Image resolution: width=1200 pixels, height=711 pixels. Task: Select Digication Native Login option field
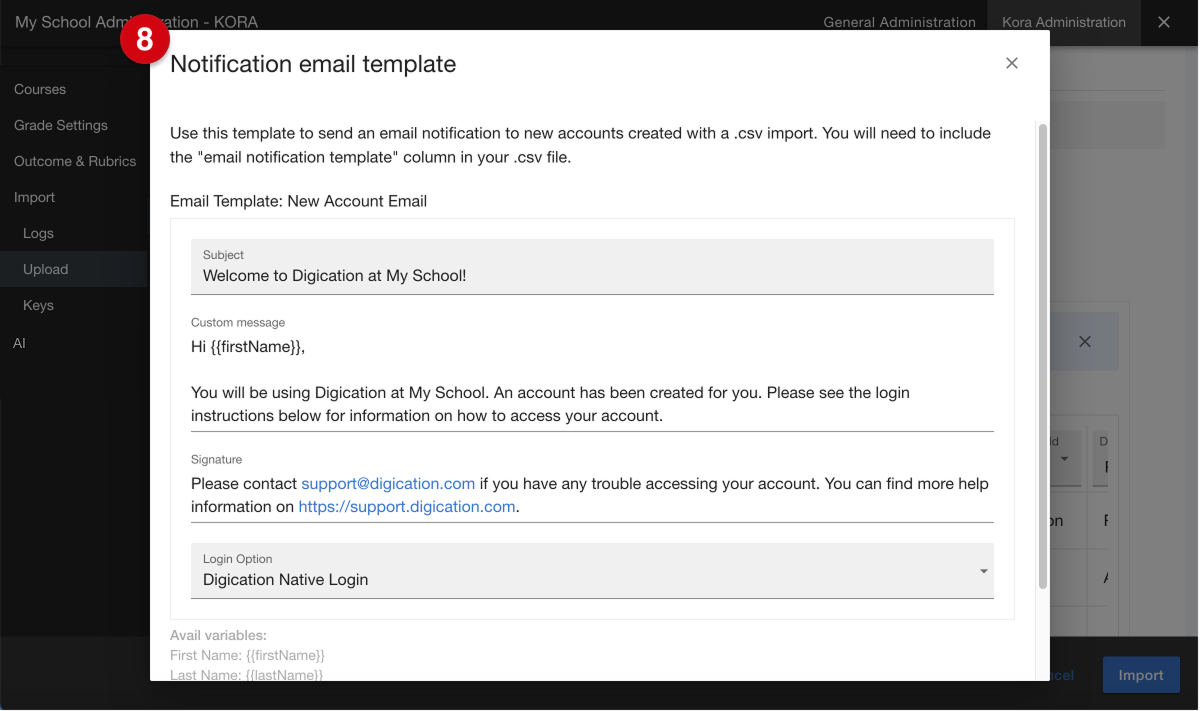(592, 571)
